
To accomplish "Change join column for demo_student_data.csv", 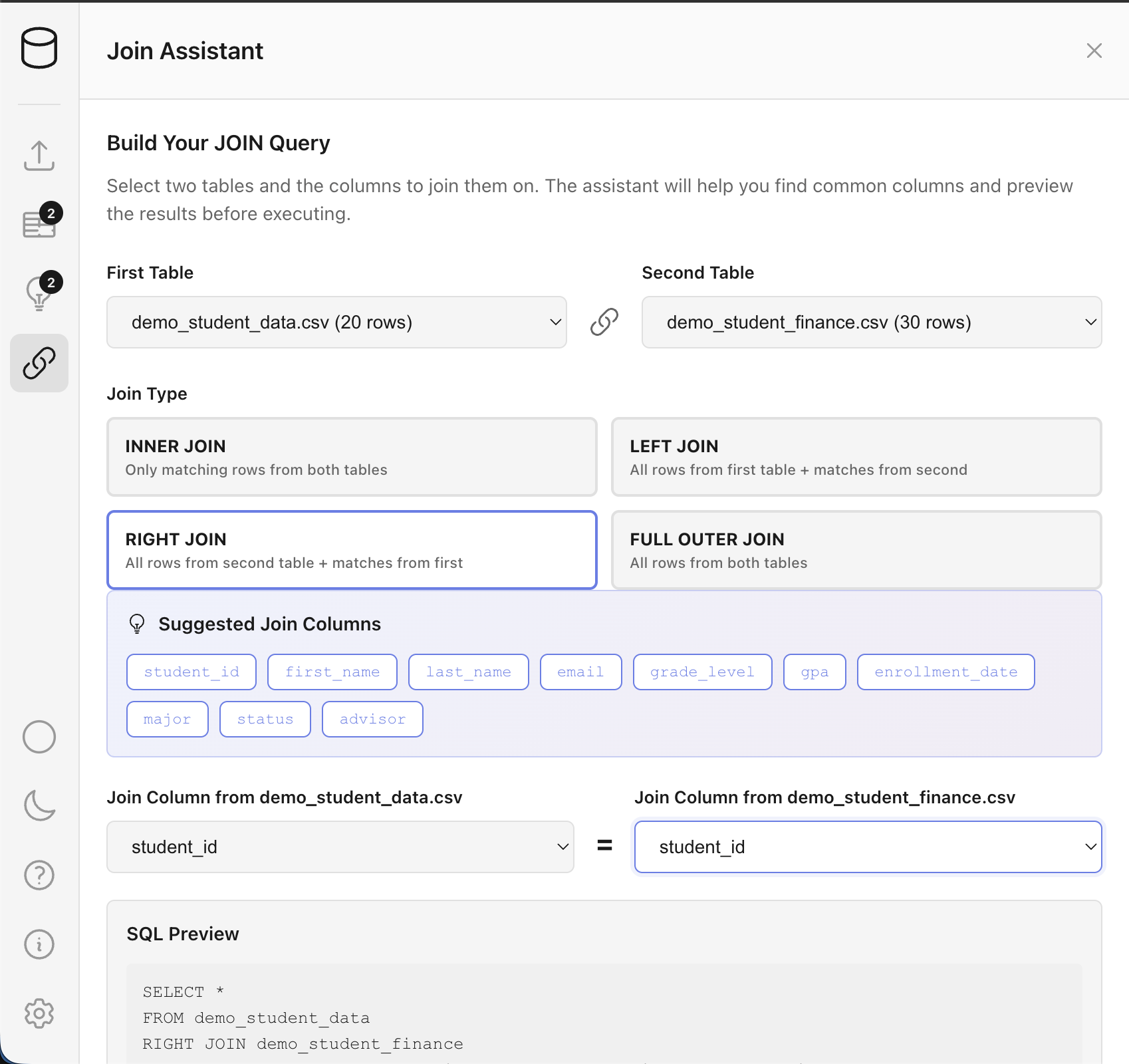I will tap(340, 846).
